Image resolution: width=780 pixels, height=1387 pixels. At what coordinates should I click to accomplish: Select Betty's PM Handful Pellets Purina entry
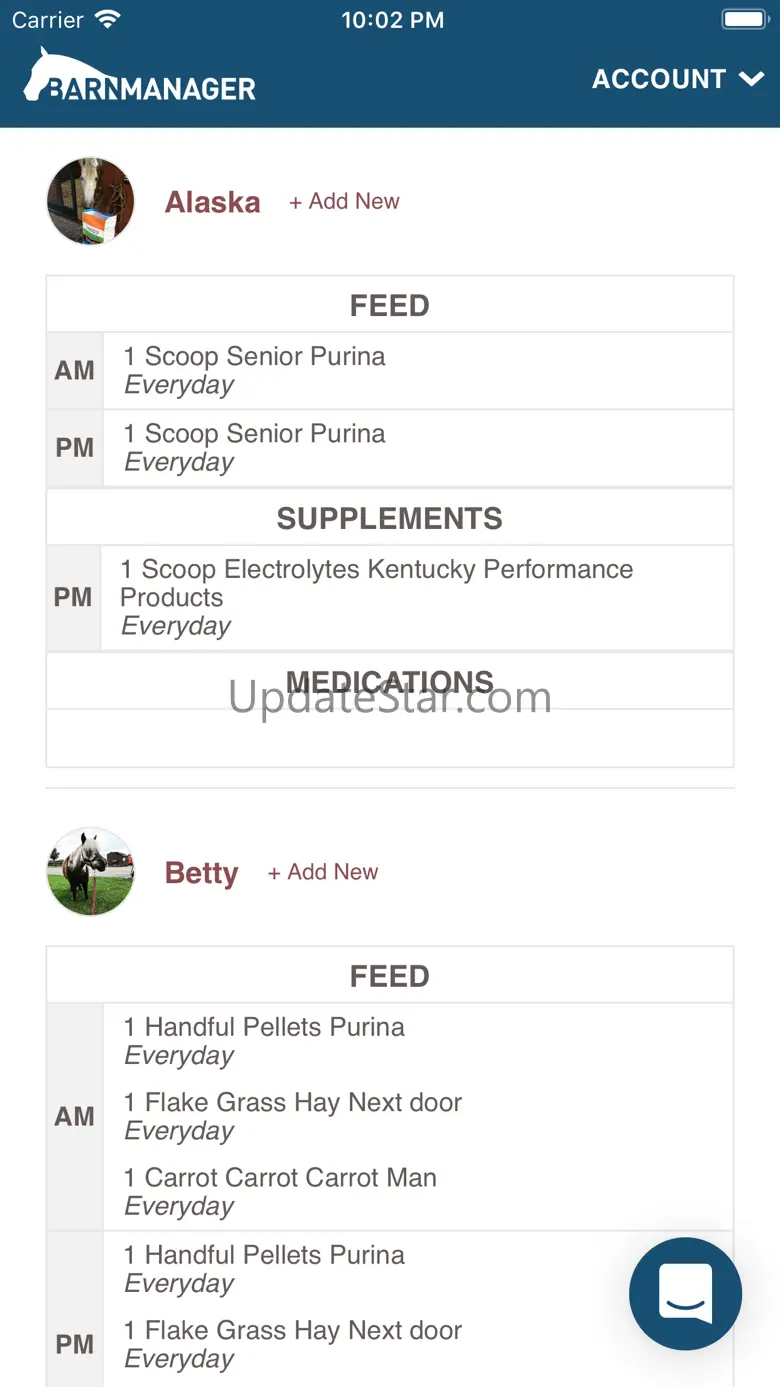[264, 1268]
